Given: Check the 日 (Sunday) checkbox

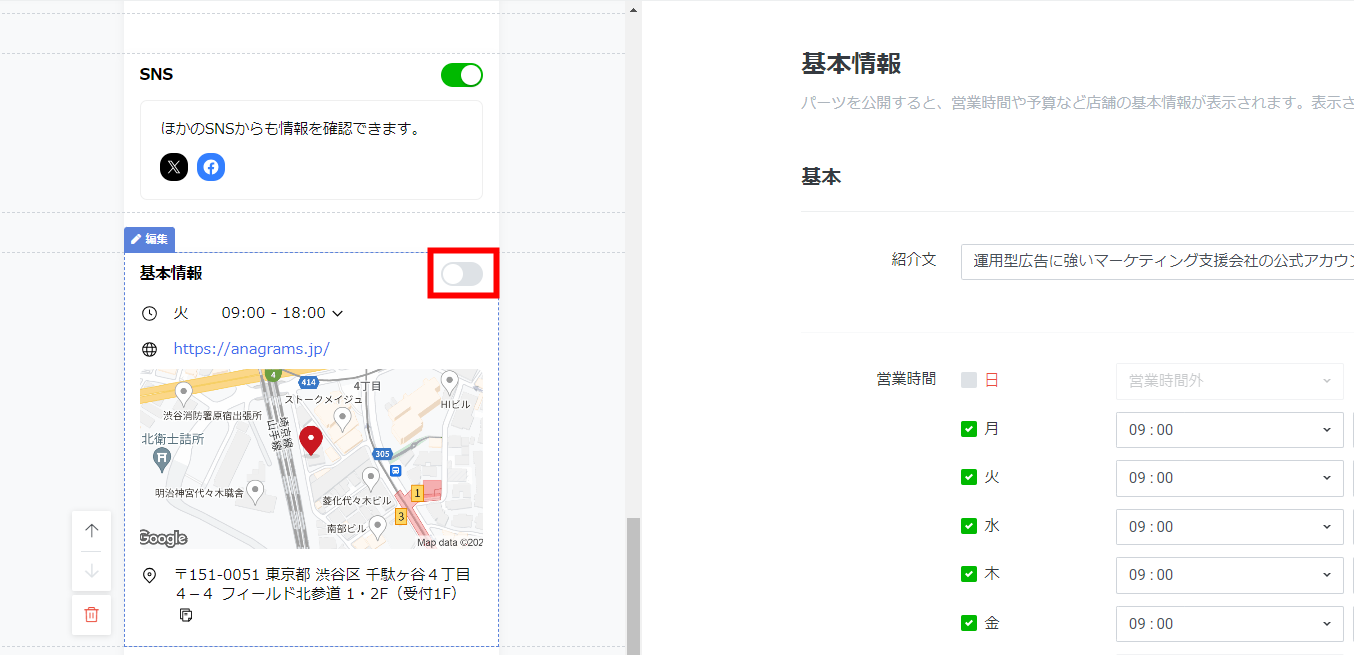Looking at the screenshot, I should coord(969,380).
